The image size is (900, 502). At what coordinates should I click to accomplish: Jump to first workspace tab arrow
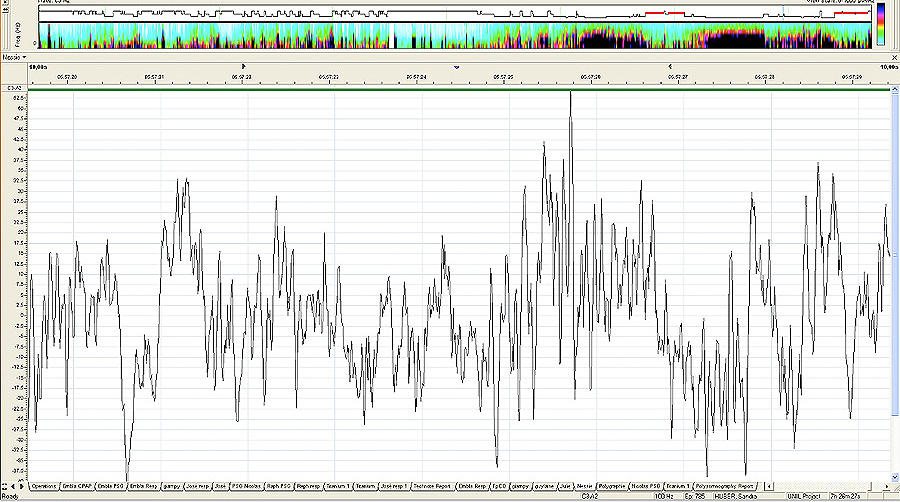[5, 486]
